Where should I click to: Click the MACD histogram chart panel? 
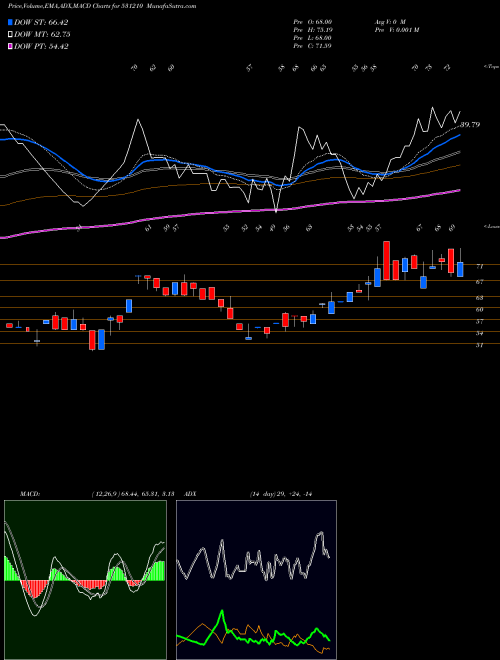85,580
